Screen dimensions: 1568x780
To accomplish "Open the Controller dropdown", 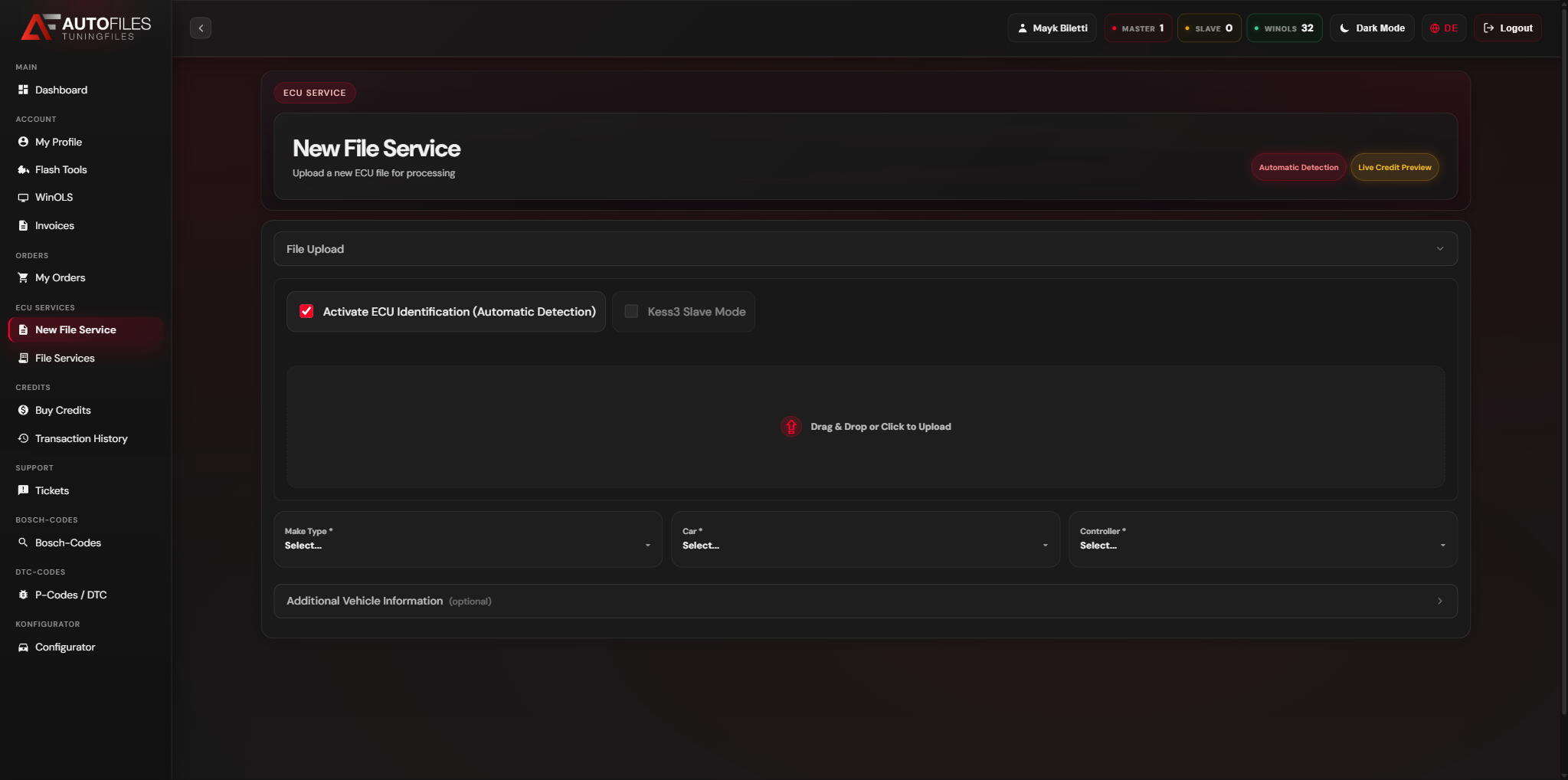I will pyautogui.click(x=1262, y=539).
